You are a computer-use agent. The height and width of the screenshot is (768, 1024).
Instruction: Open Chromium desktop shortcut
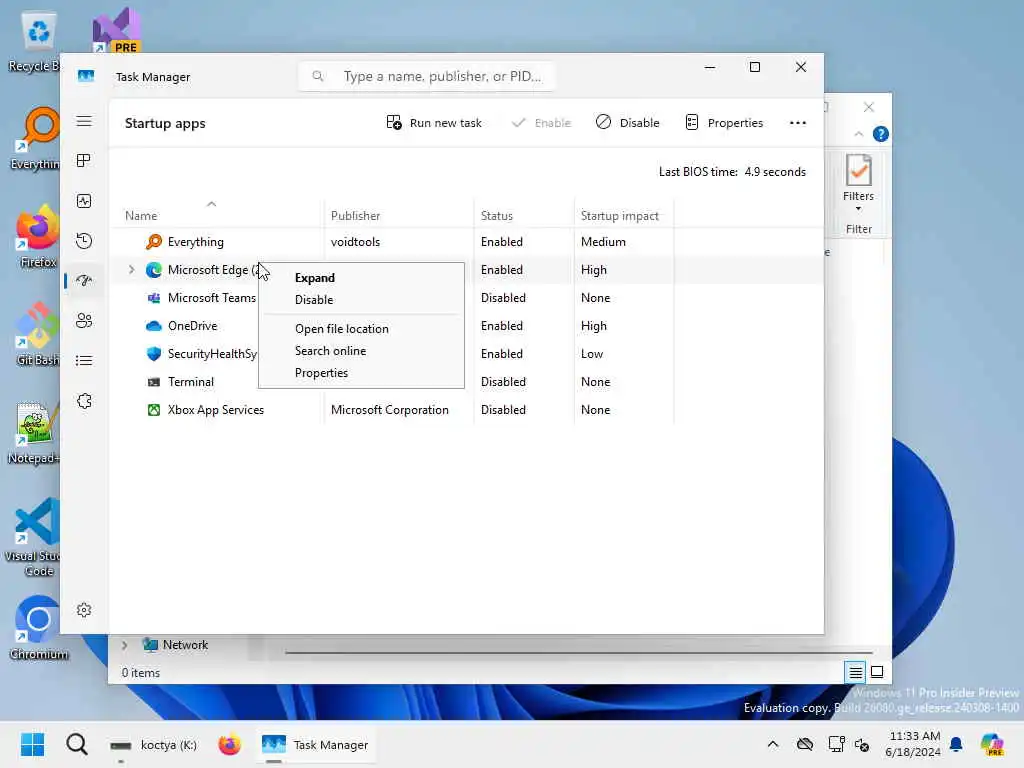click(39, 628)
